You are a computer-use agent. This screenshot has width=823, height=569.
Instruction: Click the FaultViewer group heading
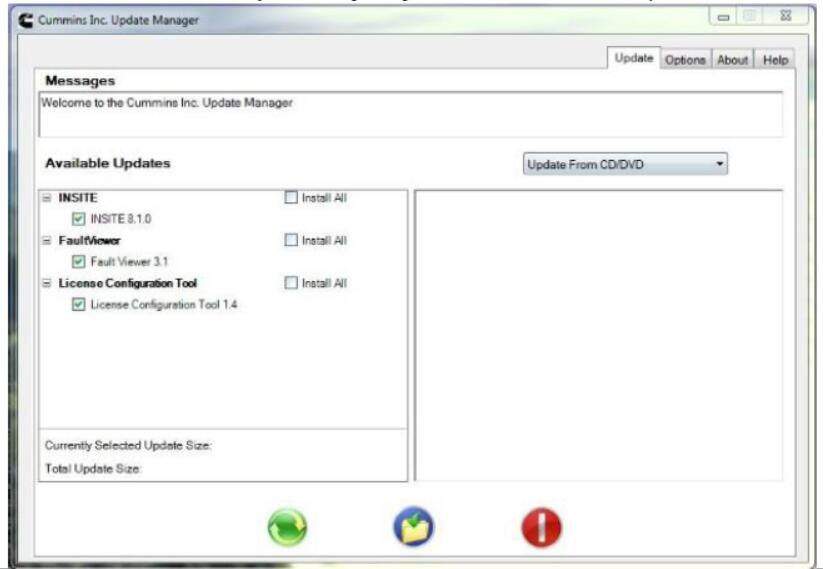coord(89,240)
